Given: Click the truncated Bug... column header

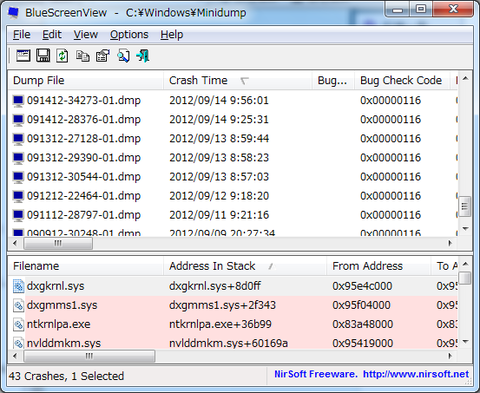Looking at the screenshot, I should point(333,80).
